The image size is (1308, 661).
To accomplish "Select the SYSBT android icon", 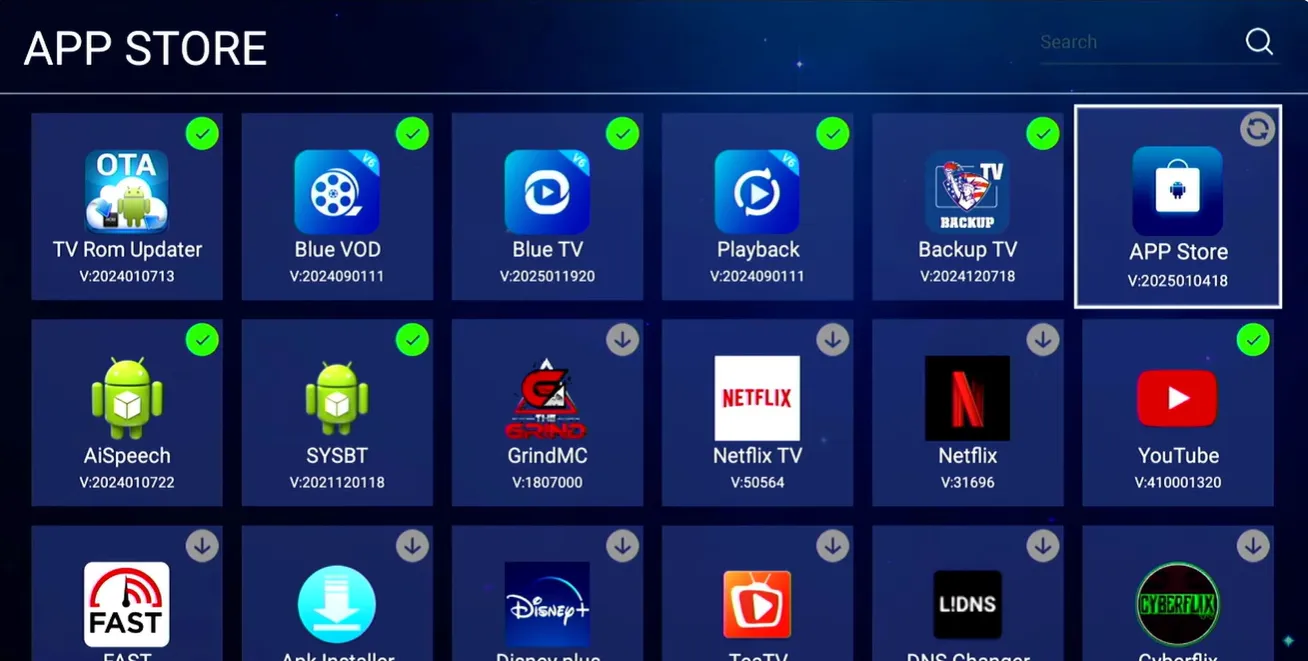I will pos(337,398).
